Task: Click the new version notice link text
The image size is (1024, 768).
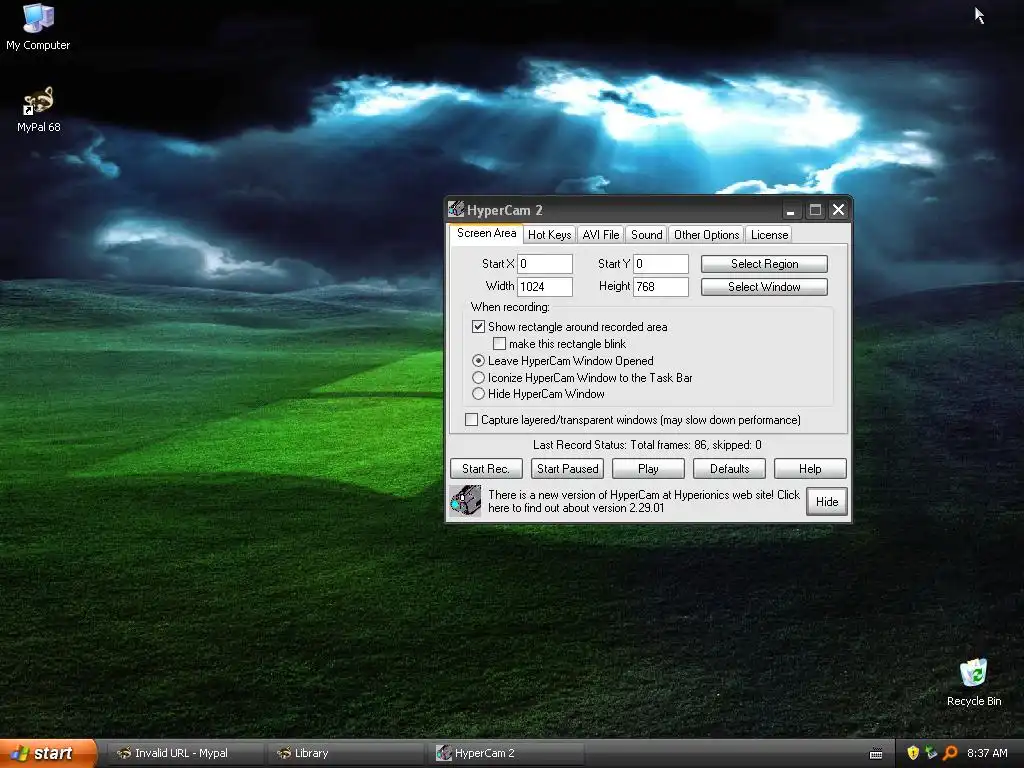Action: click(x=644, y=501)
